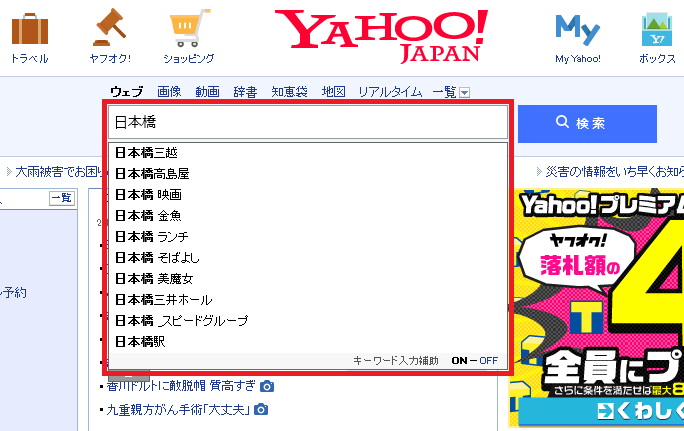Click camera icon beside 九重親方 headline
Image resolution: width=684 pixels, height=431 pixels.
pyautogui.click(x=261, y=409)
